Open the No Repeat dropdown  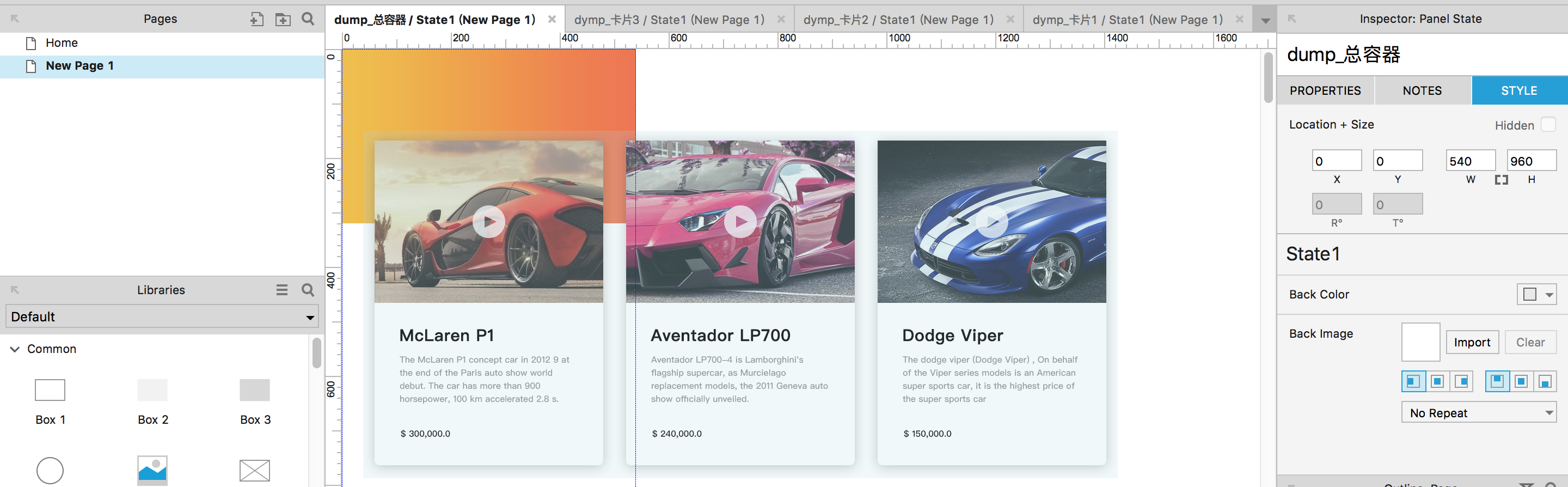pyautogui.click(x=1479, y=413)
